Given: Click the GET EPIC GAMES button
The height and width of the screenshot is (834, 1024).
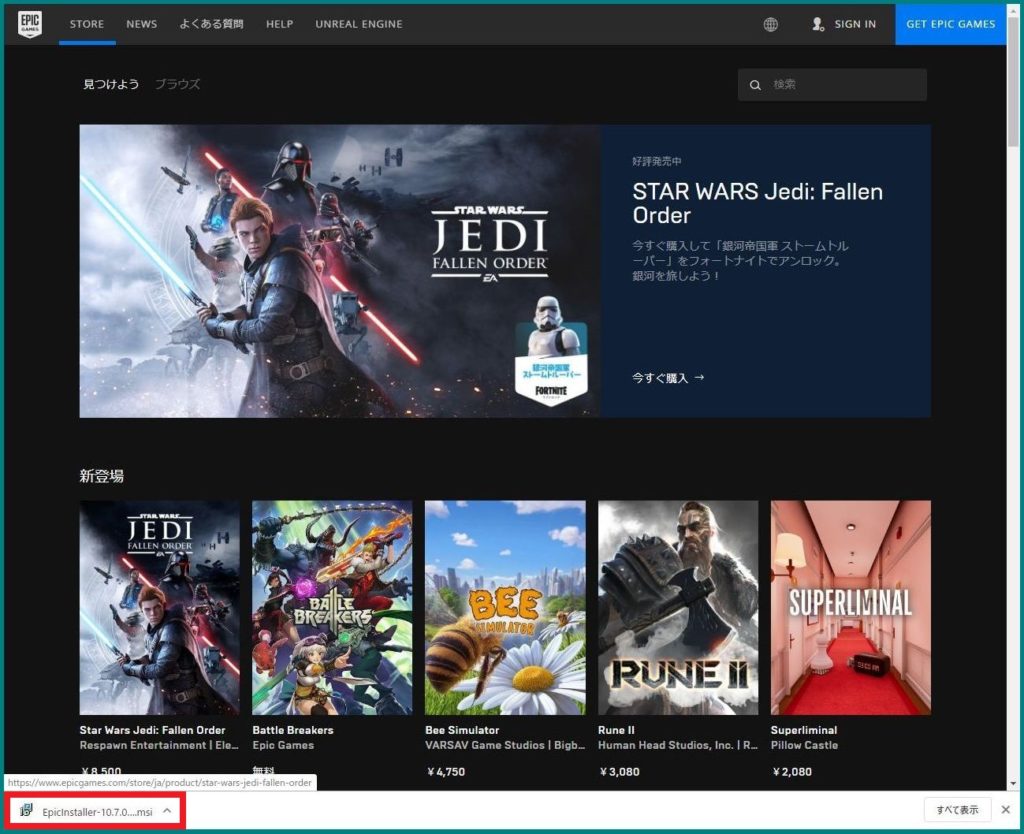Looking at the screenshot, I should (950, 24).
